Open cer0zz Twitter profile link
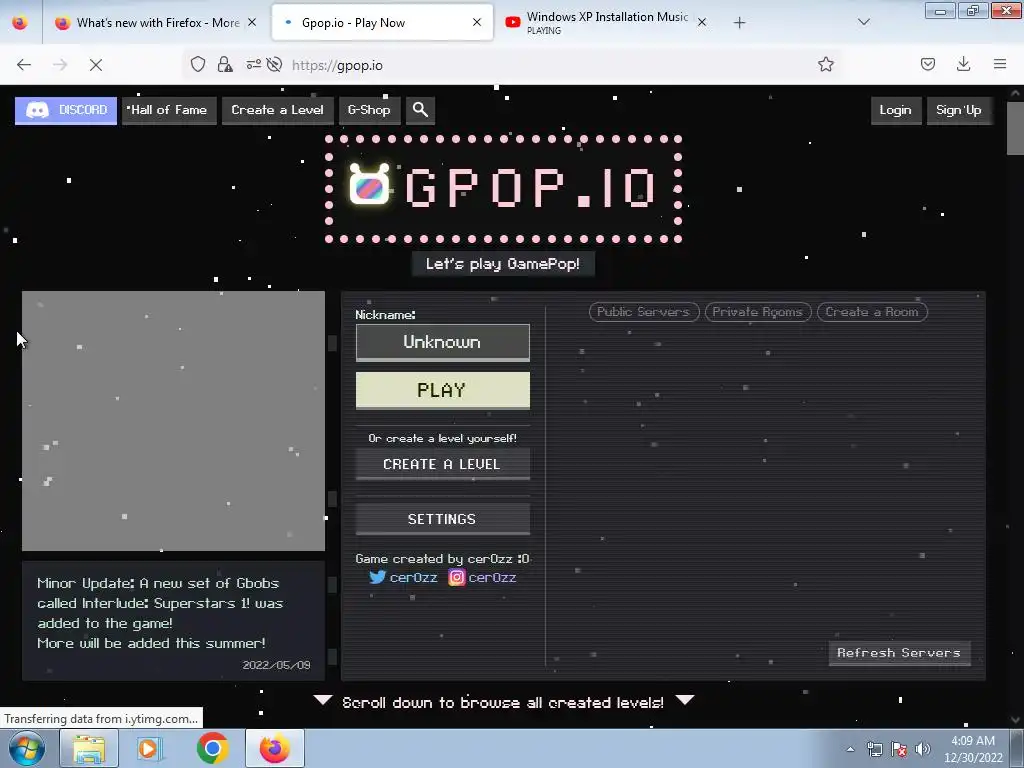Screen dimensions: 1024x768 (404, 577)
